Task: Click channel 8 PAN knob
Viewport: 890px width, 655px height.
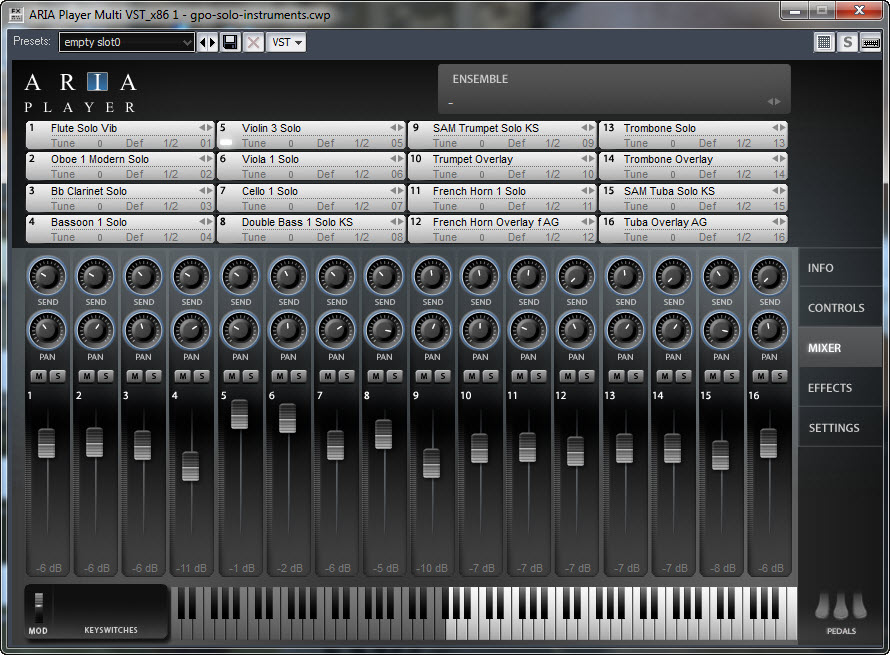Action: (x=384, y=331)
